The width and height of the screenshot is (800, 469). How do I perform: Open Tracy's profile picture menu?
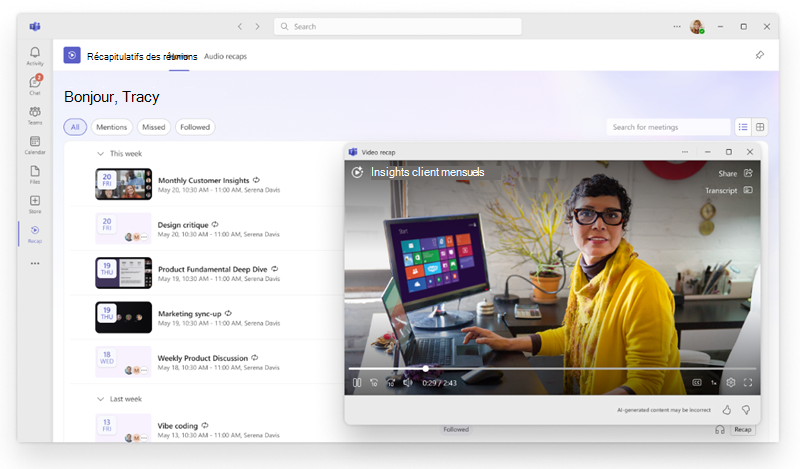coord(697,27)
